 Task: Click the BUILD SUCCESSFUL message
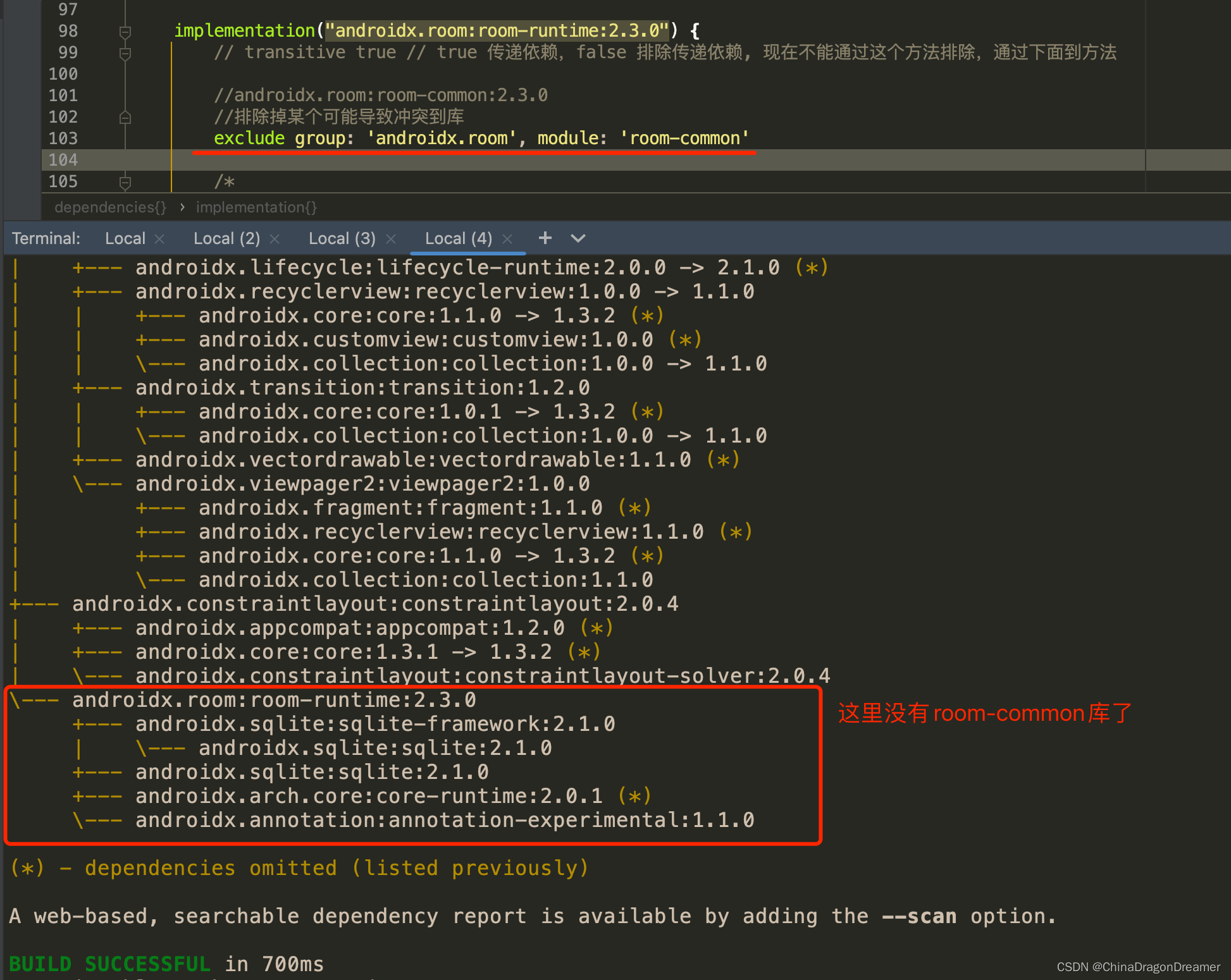click(x=109, y=964)
